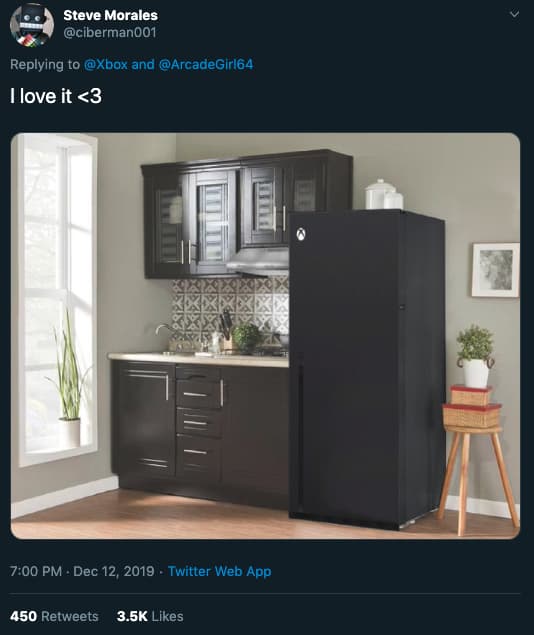Viewport: 534px width, 635px height.
Task: Click the framed wall picture in photo
Action: point(496,270)
